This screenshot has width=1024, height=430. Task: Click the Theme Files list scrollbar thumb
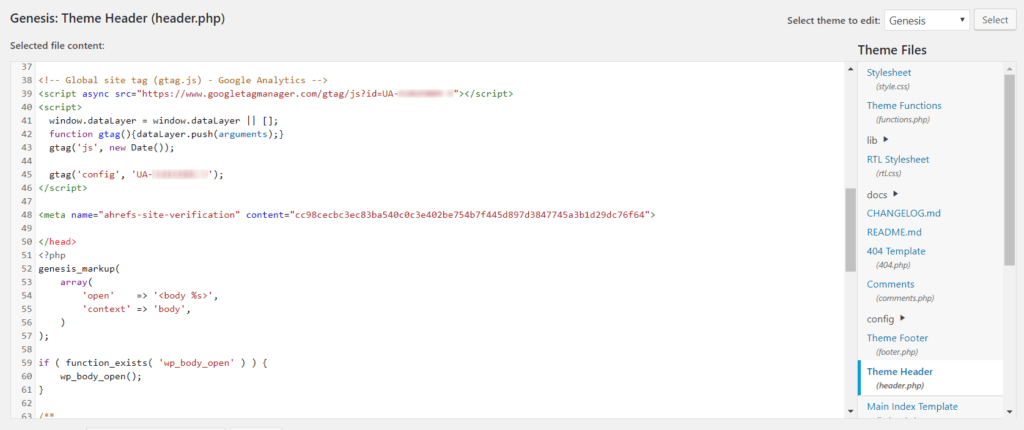pos(1010,170)
